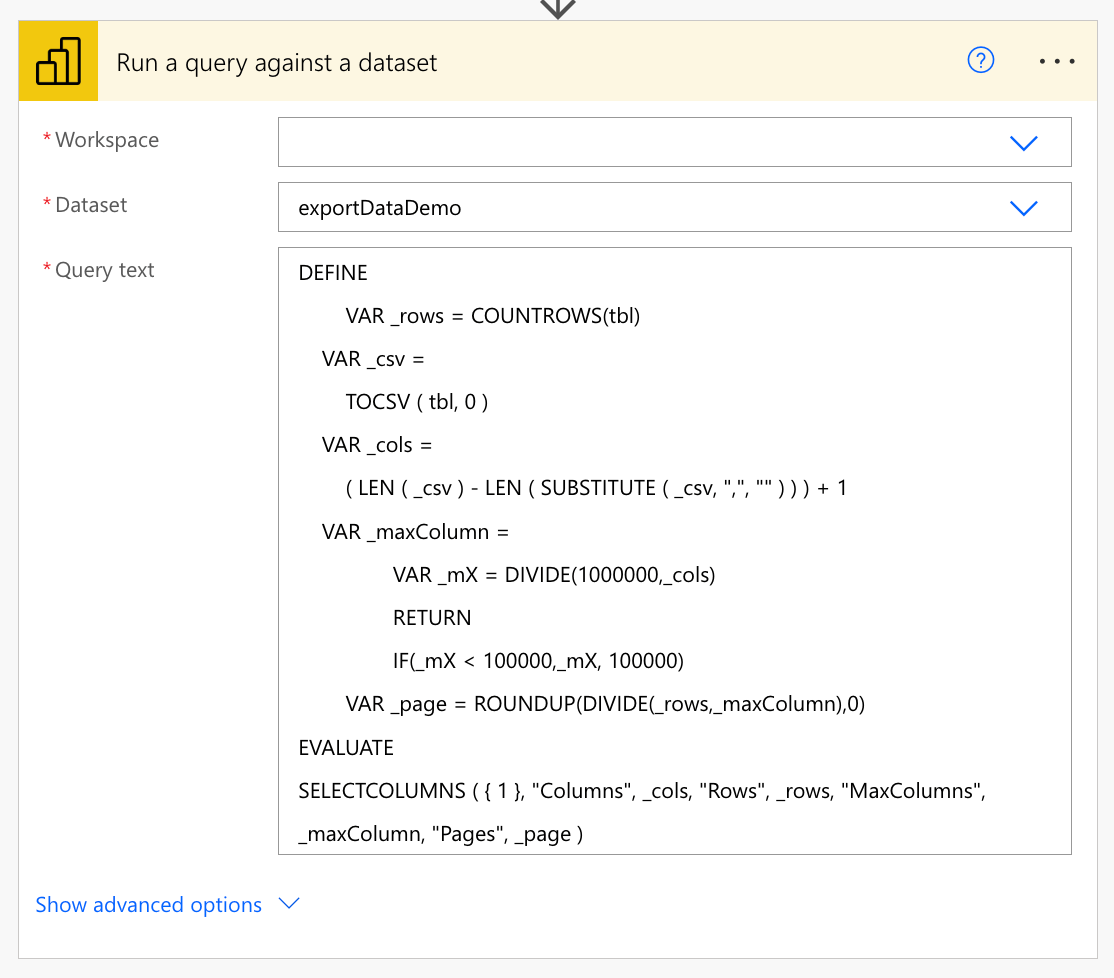Expand advanced options using the chevron
Screen dimensions: 1114x978
(289, 903)
